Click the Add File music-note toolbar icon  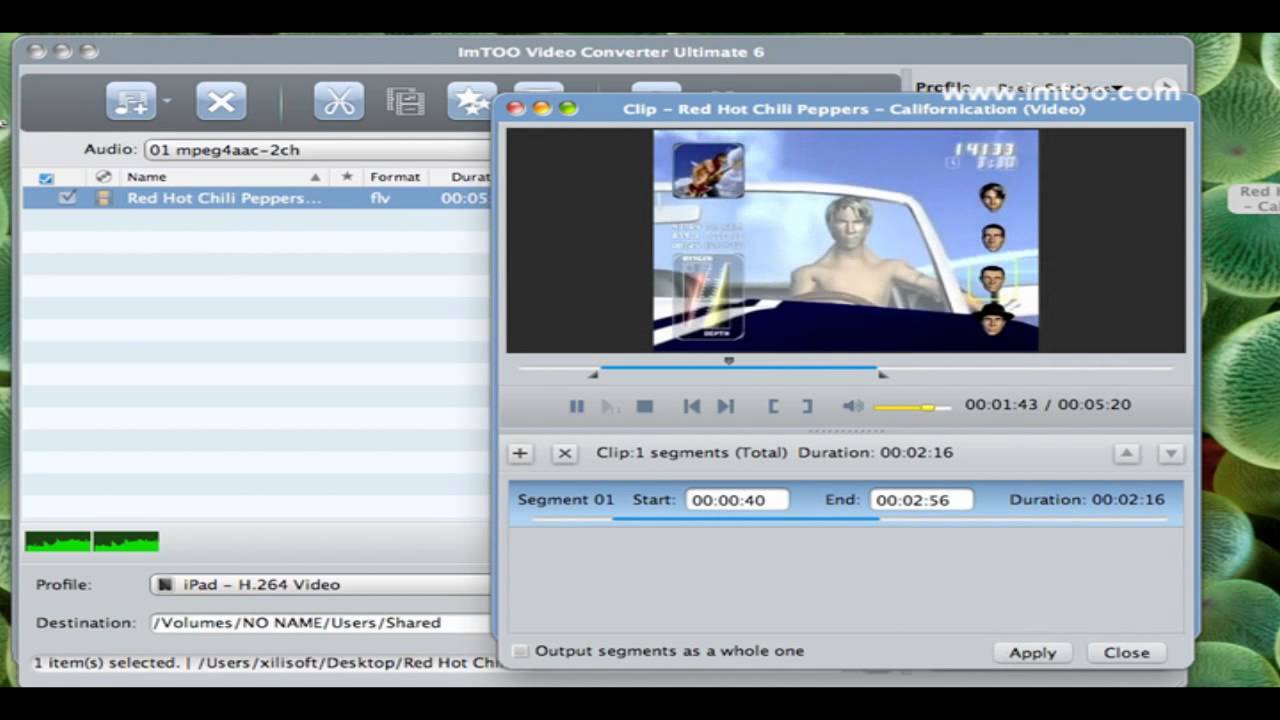tap(131, 101)
